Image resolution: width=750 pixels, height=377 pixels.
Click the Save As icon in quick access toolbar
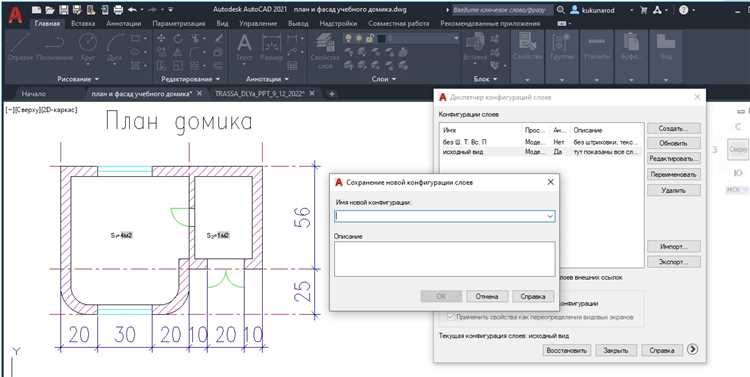click(x=77, y=10)
